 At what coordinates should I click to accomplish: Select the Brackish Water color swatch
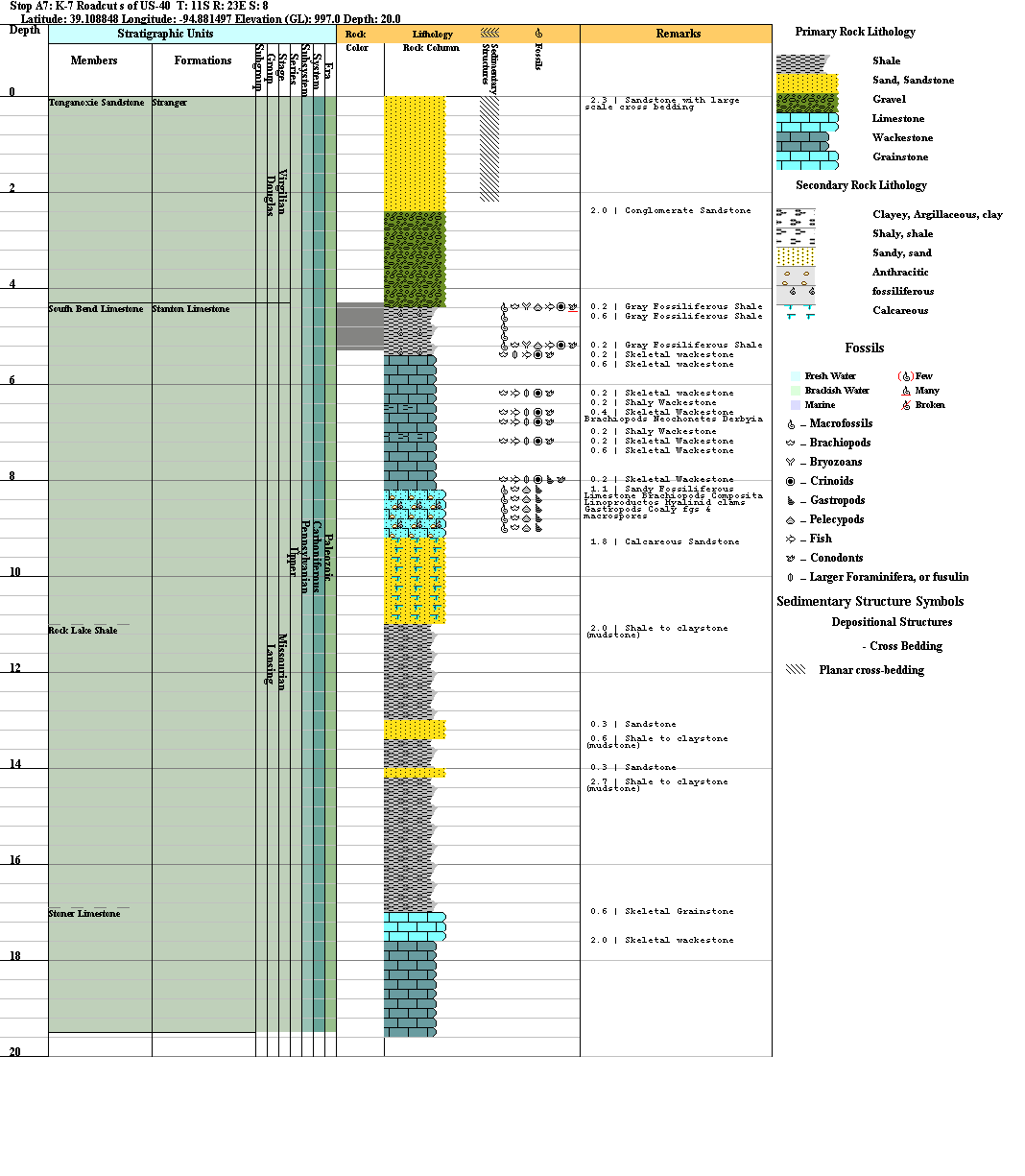[796, 391]
